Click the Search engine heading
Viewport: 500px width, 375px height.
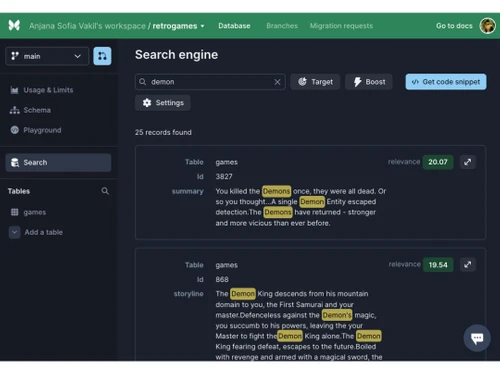[176, 55]
